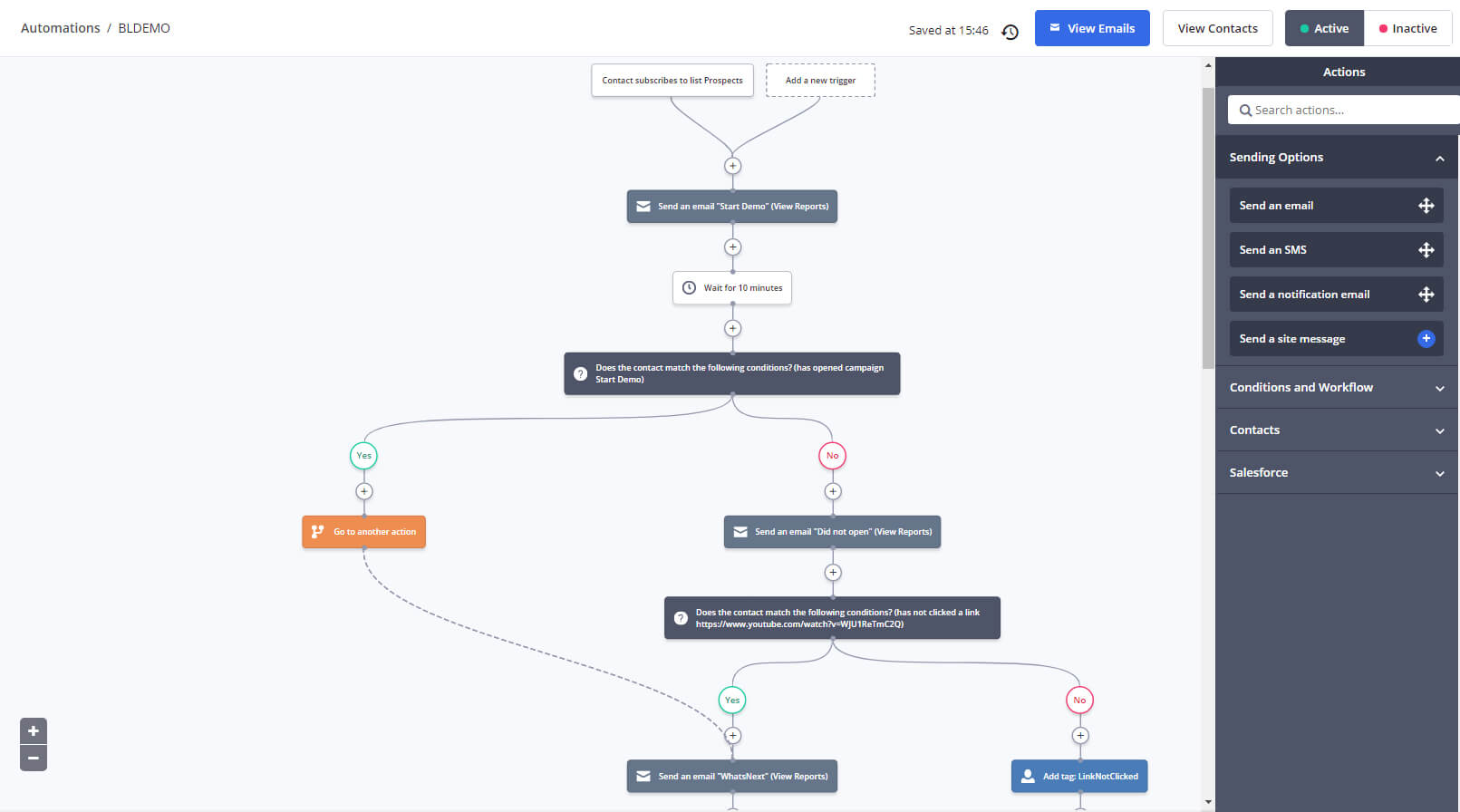Click drag handle icon for Send an SMS
Image resolution: width=1460 pixels, height=812 pixels.
pyautogui.click(x=1426, y=250)
